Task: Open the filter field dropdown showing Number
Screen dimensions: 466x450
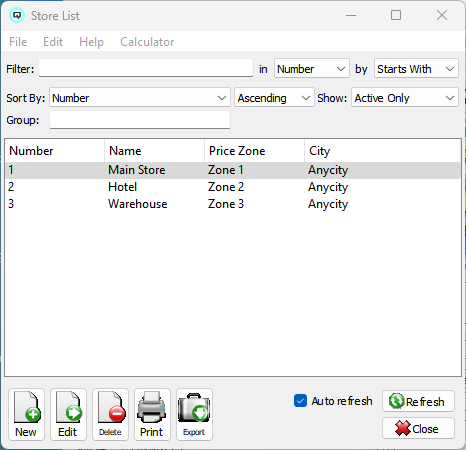Action: point(312,69)
